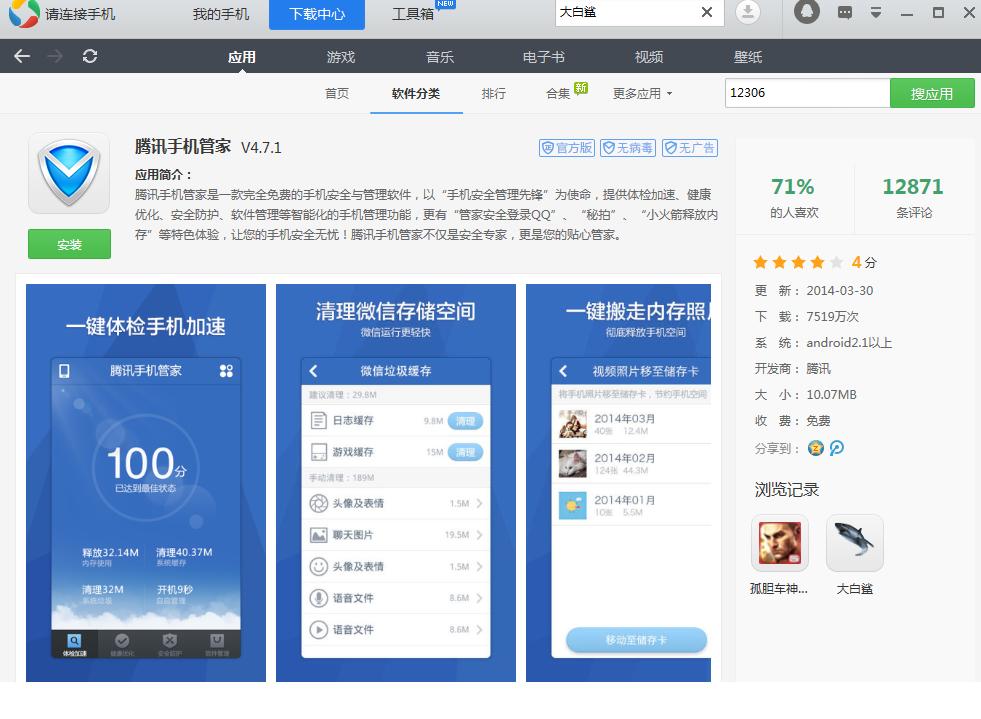Screen dimensions: 981x719
Task: Click the 7519万次 download count
Action: 833,317
